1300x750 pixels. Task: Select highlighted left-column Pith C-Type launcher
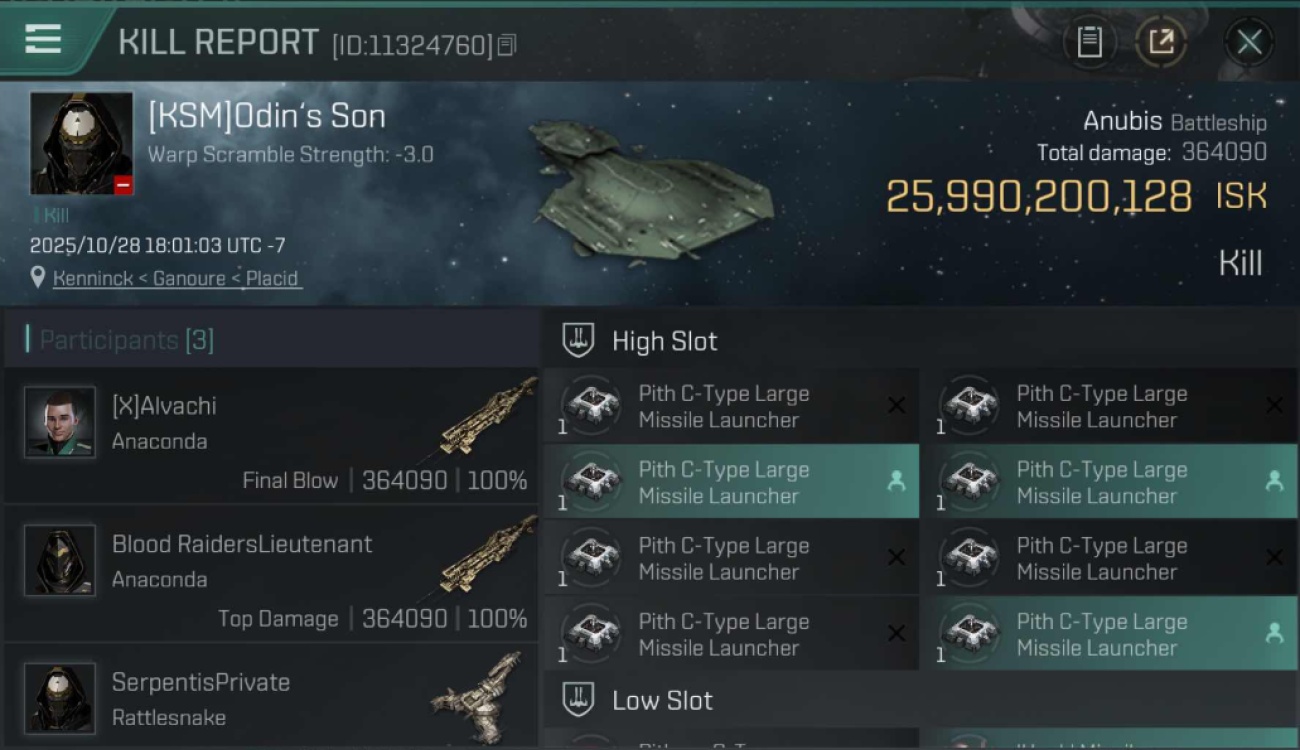(x=730, y=482)
